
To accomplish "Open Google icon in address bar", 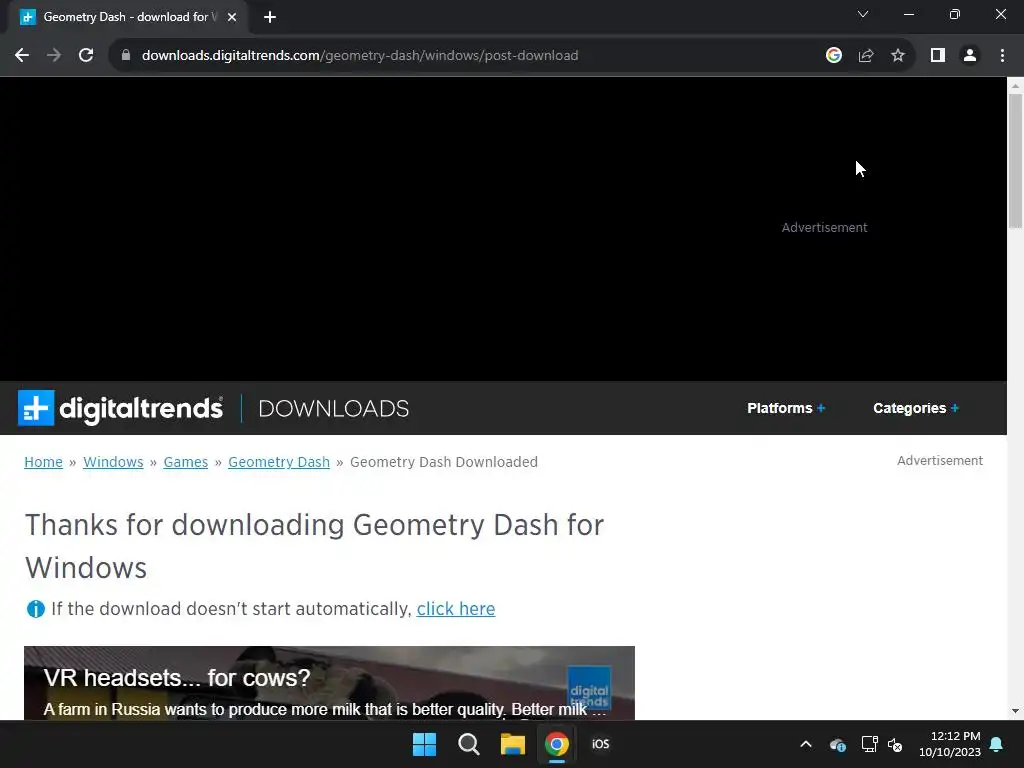I will pos(833,56).
